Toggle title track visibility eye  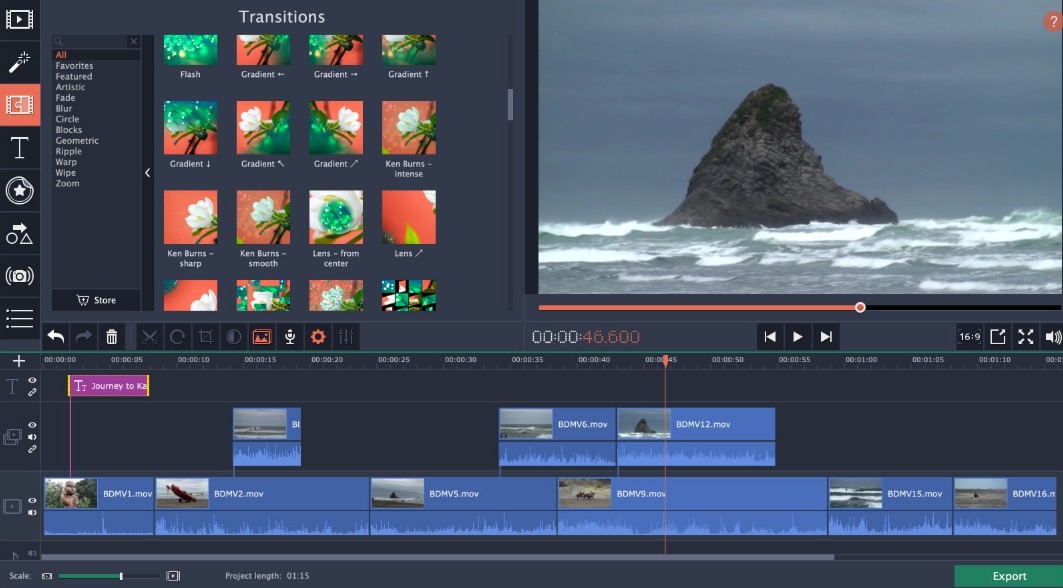coord(32,381)
